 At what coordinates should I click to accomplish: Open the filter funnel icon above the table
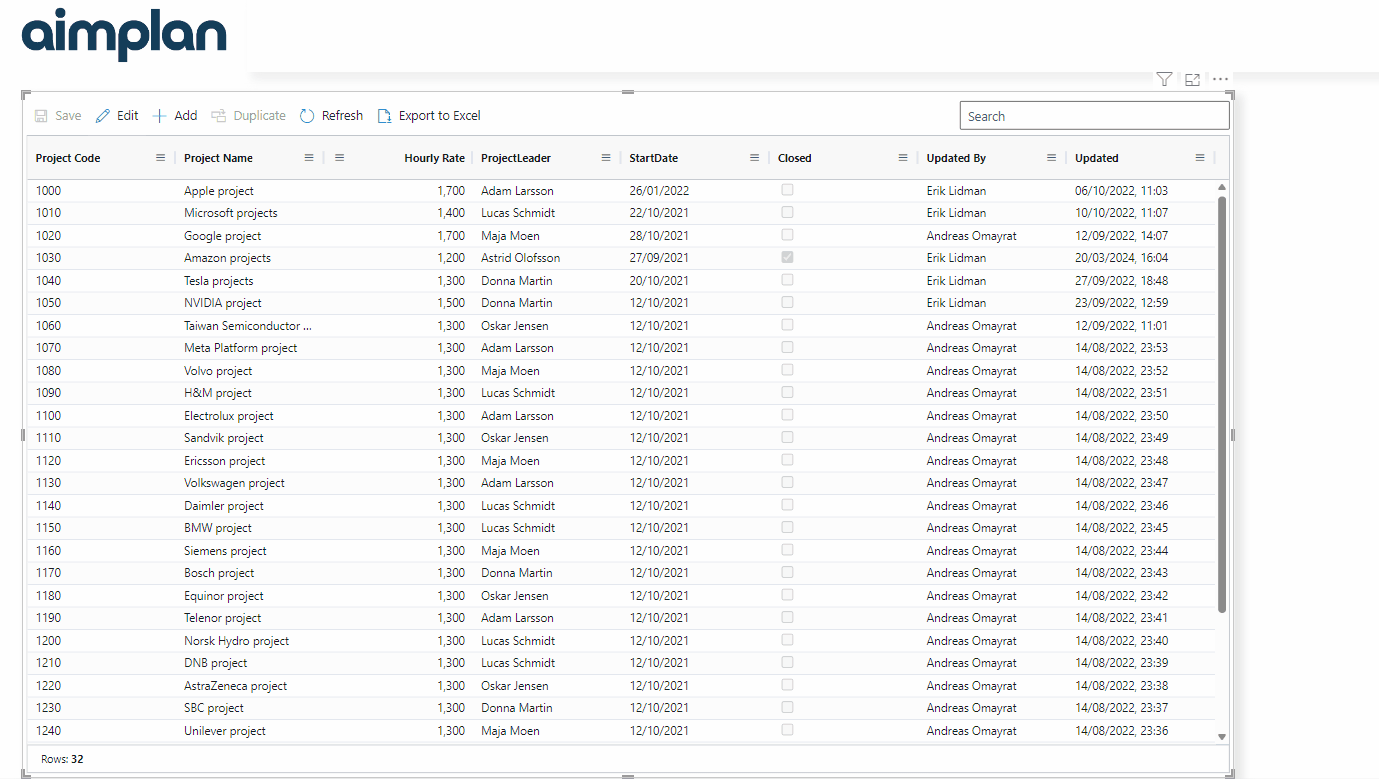click(x=1163, y=78)
